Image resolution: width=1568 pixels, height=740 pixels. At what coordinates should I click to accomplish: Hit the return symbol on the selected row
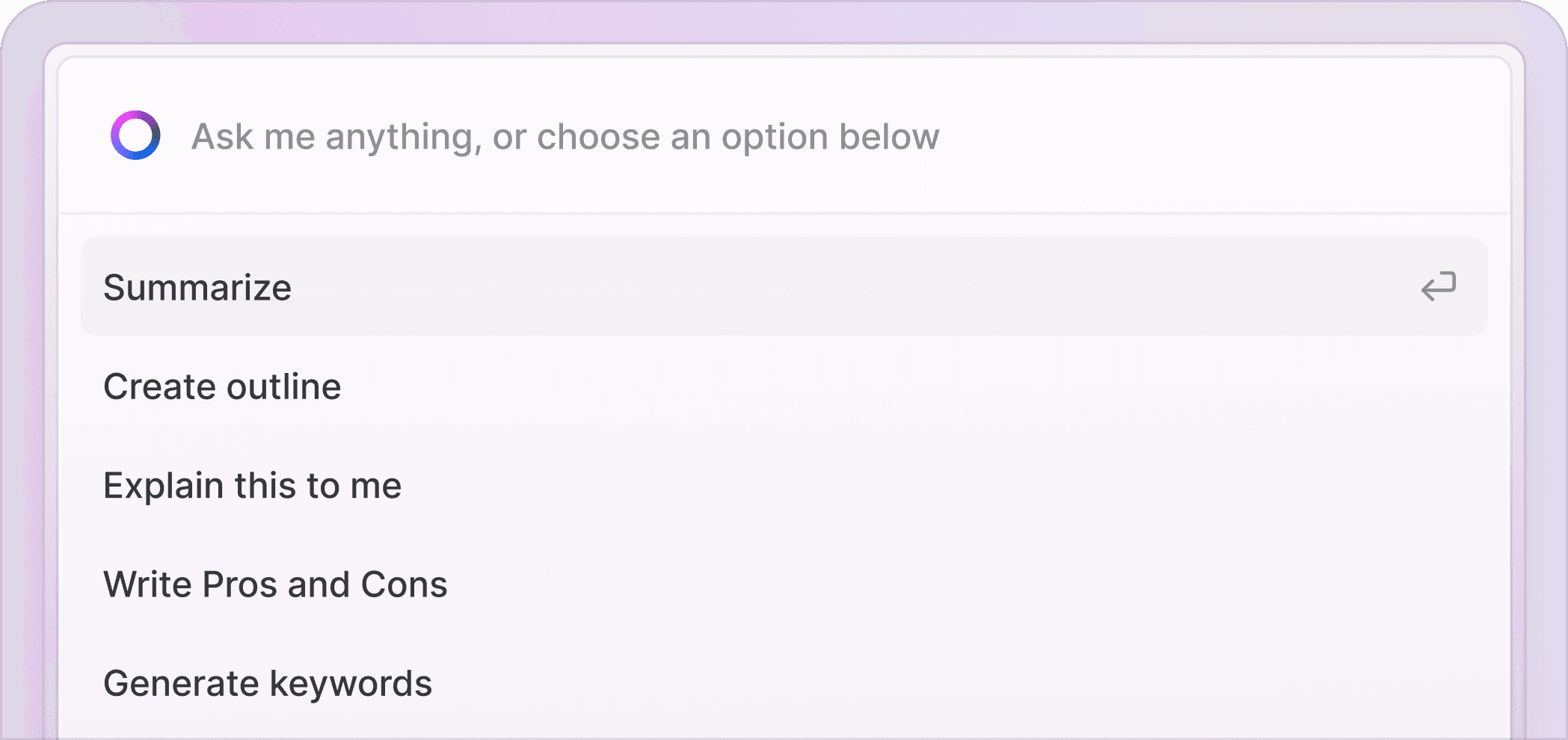click(x=1439, y=286)
